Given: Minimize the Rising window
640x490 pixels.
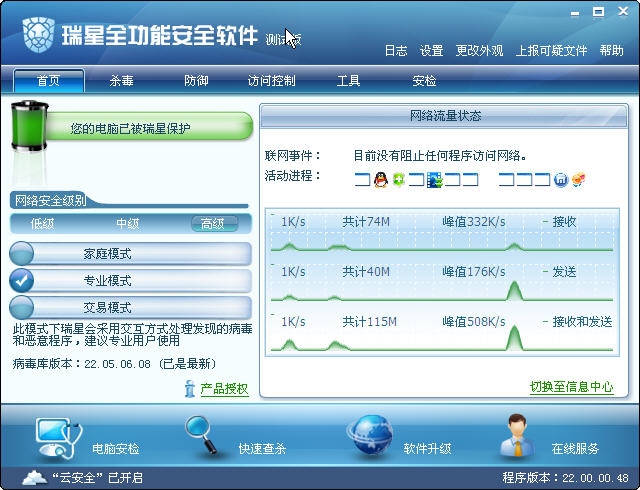Looking at the screenshot, I should click(575, 12).
